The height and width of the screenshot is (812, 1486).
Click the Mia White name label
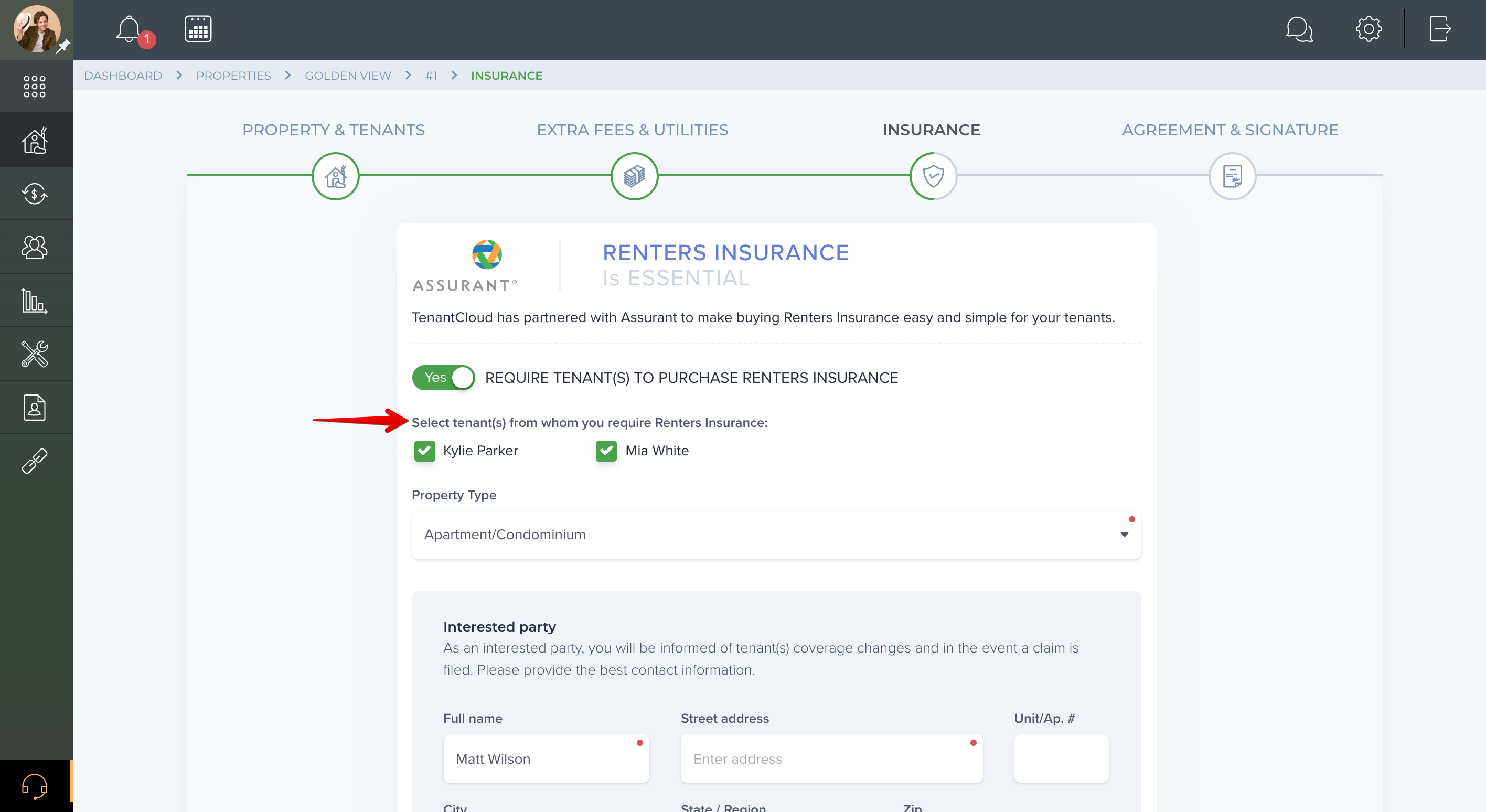click(657, 451)
